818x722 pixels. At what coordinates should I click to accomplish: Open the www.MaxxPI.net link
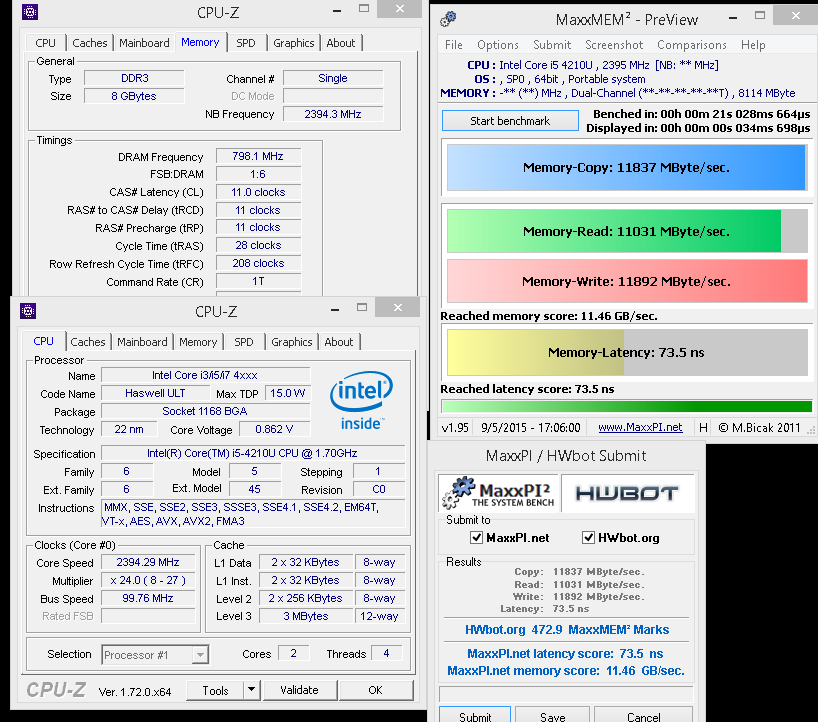(640, 427)
